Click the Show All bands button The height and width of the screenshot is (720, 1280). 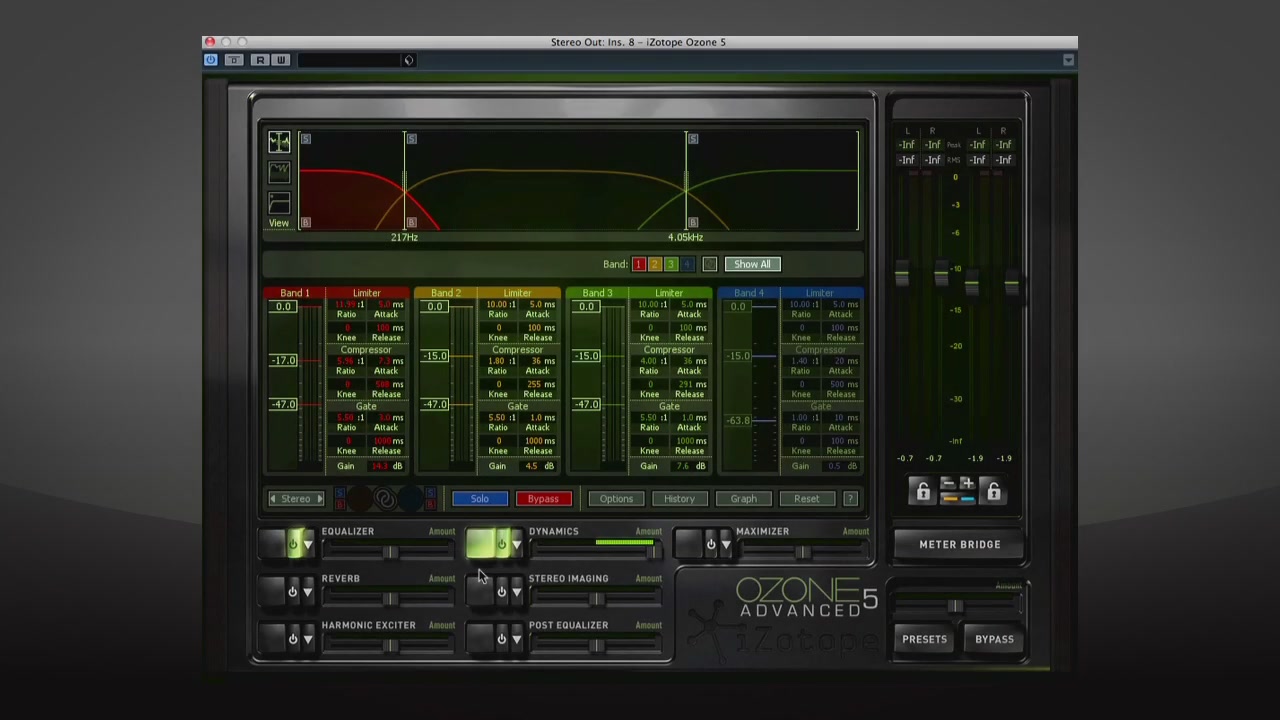tap(752, 264)
